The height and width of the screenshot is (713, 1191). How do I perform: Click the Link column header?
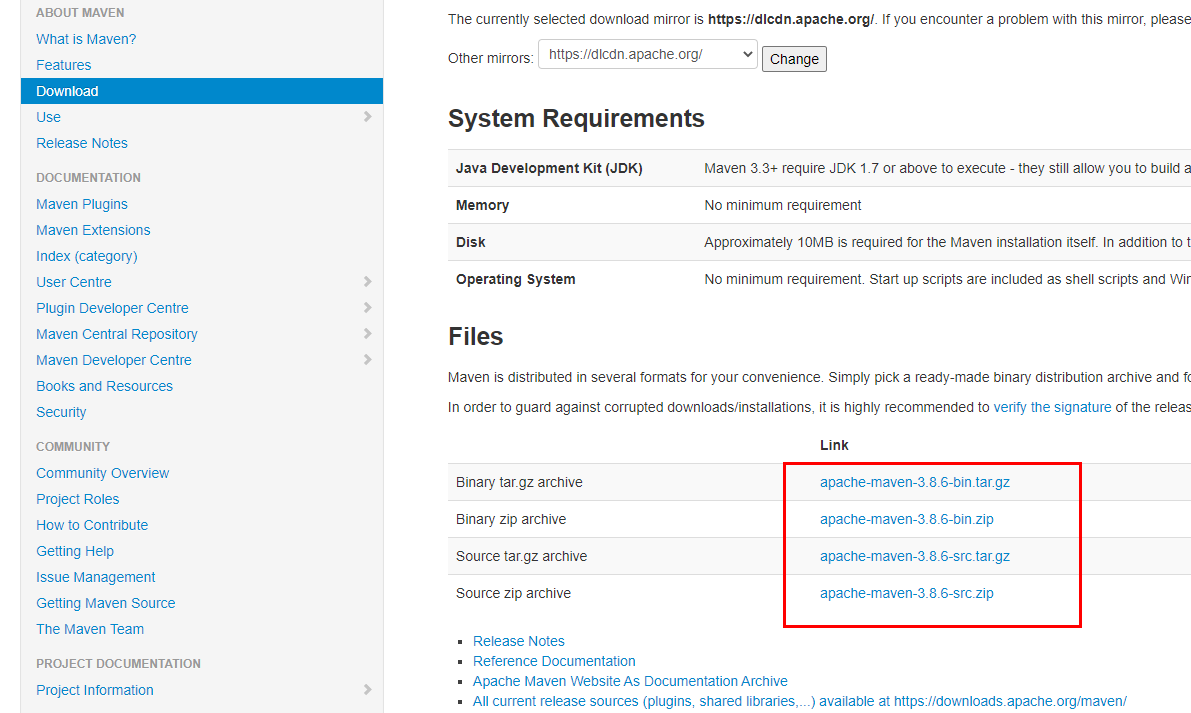pos(834,446)
